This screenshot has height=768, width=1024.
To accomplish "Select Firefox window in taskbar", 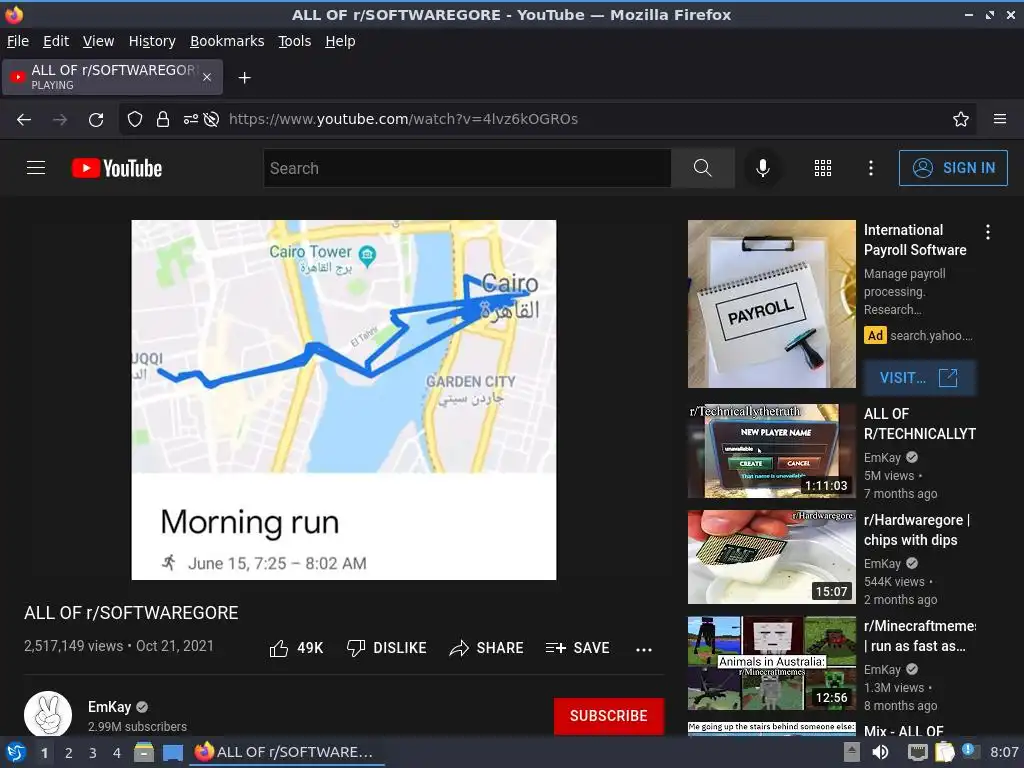I will [287, 753].
